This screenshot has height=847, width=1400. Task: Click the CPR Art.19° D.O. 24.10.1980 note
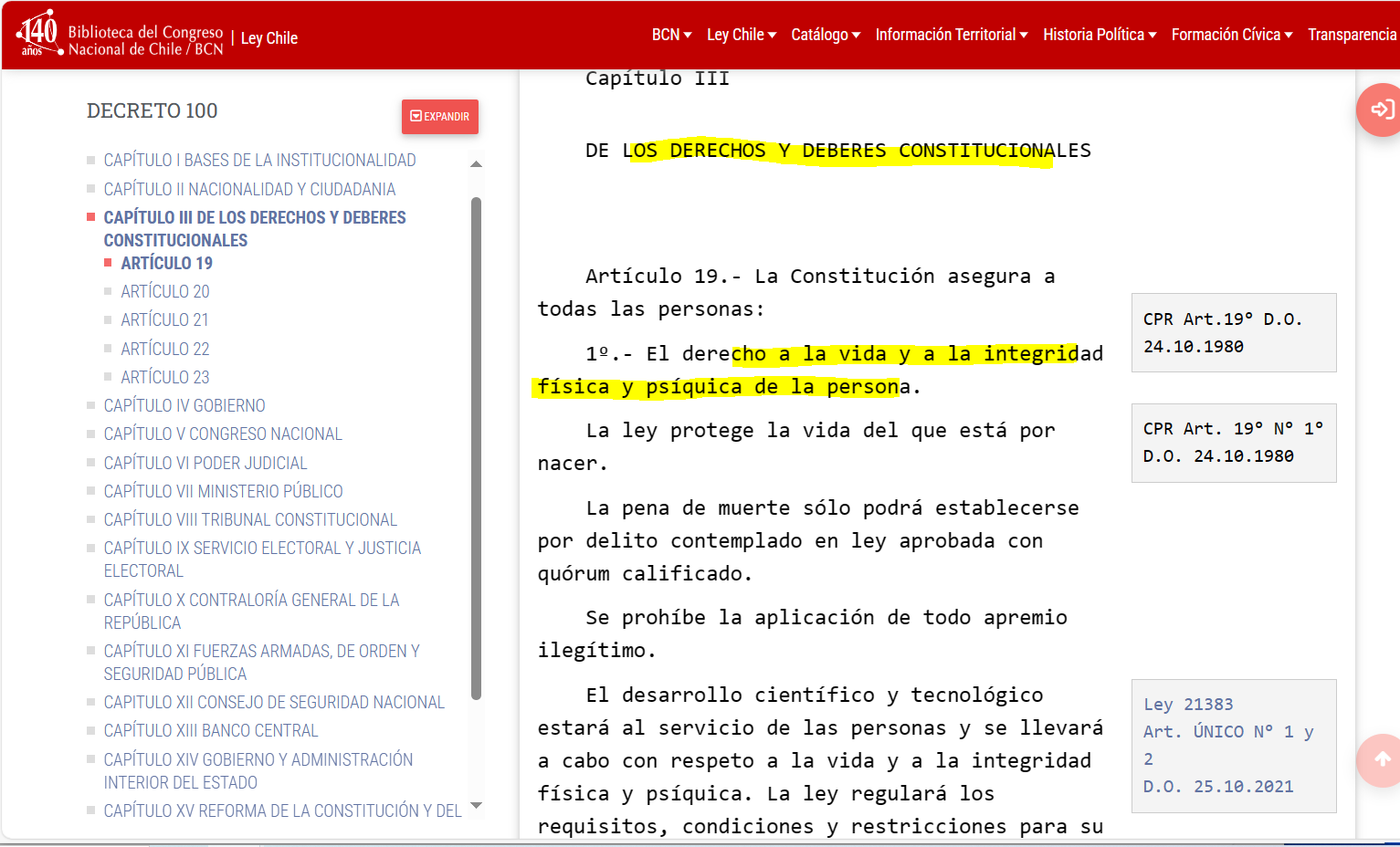coord(1234,332)
